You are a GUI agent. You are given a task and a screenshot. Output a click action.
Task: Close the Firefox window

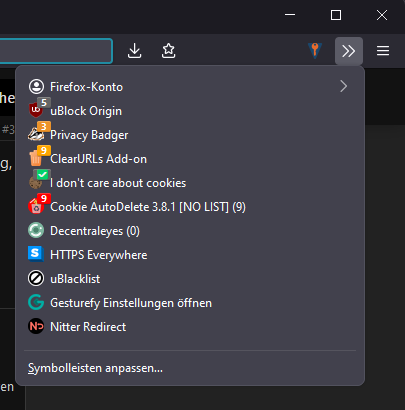(x=382, y=15)
